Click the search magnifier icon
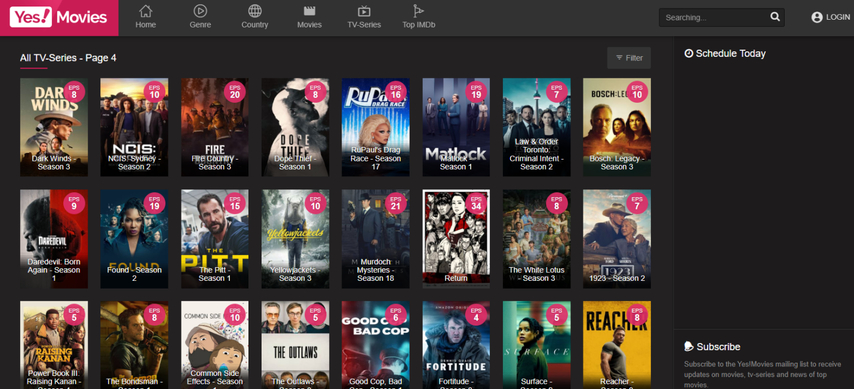This screenshot has width=854, height=389. point(775,17)
